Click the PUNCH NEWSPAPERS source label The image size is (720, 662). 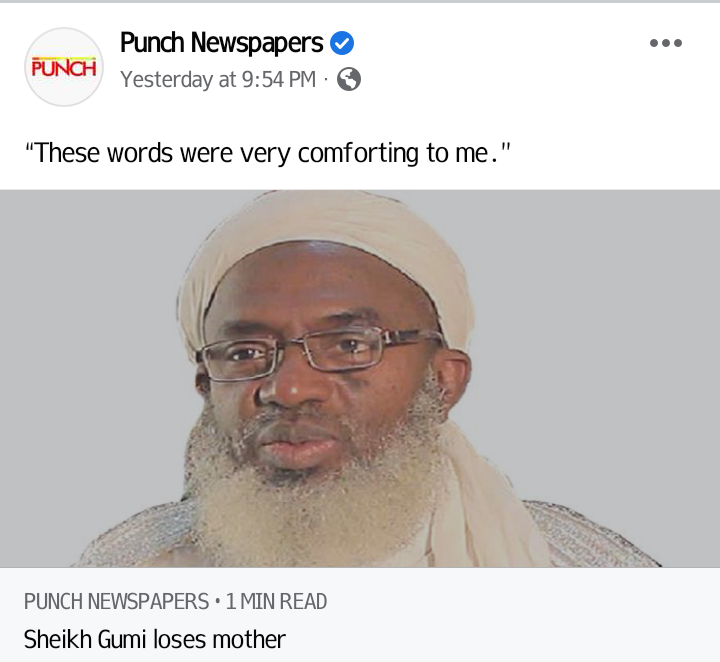coord(117,601)
